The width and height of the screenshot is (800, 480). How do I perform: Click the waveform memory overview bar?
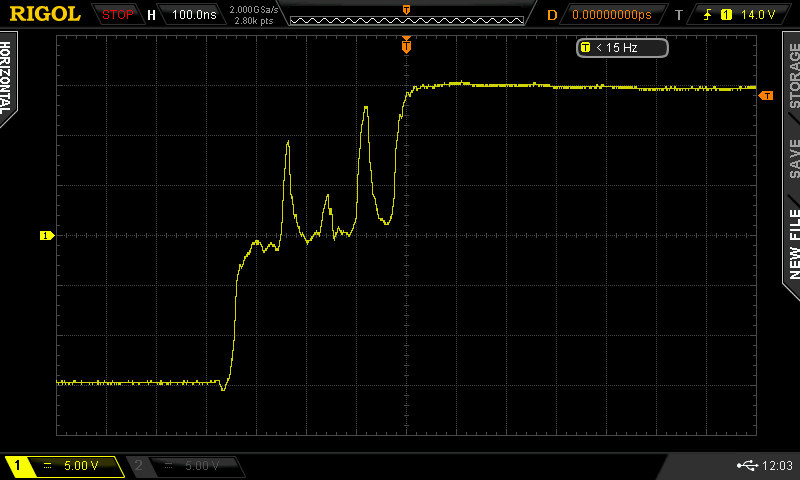(405, 15)
